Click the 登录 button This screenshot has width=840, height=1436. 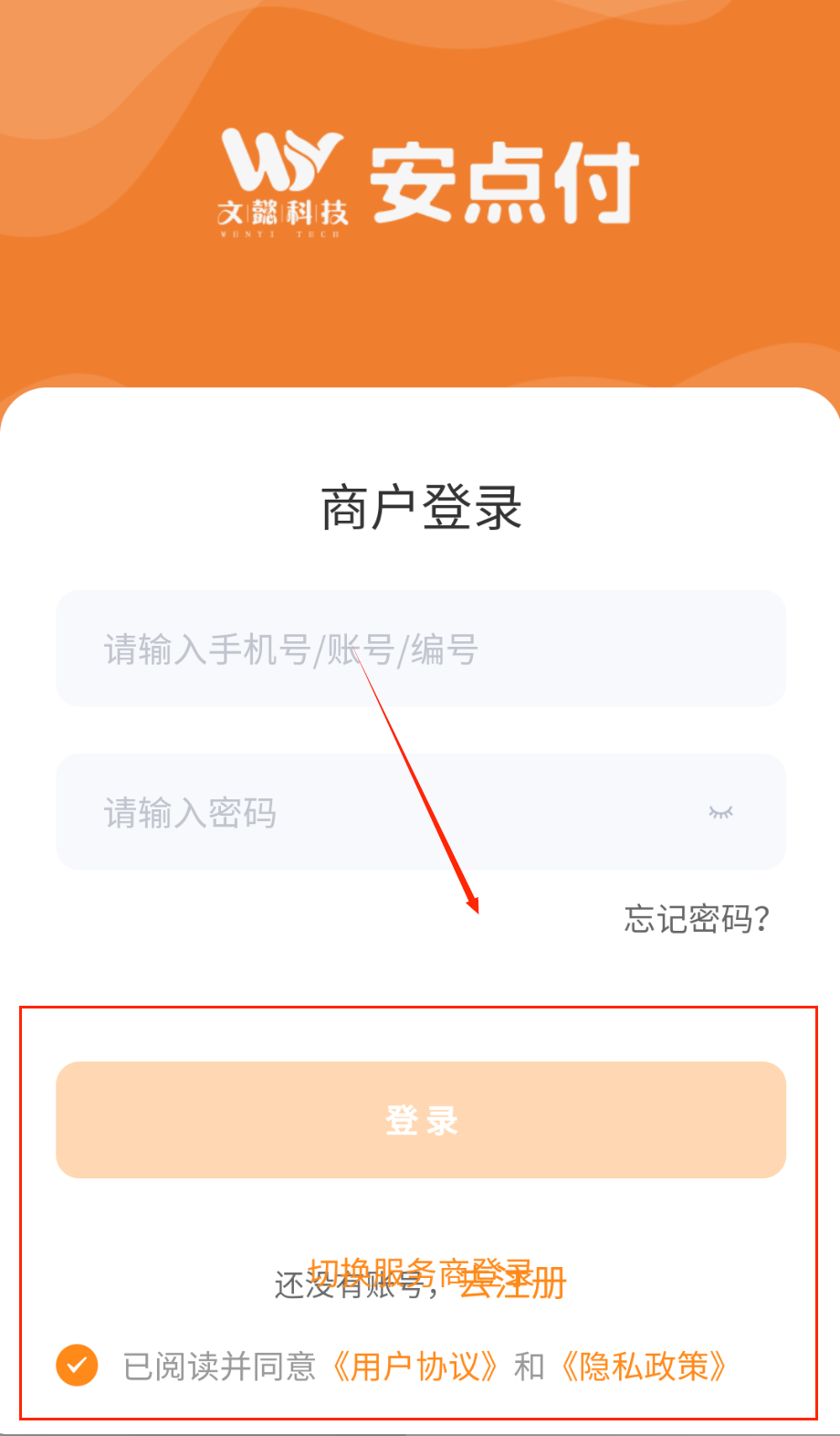tap(421, 1120)
